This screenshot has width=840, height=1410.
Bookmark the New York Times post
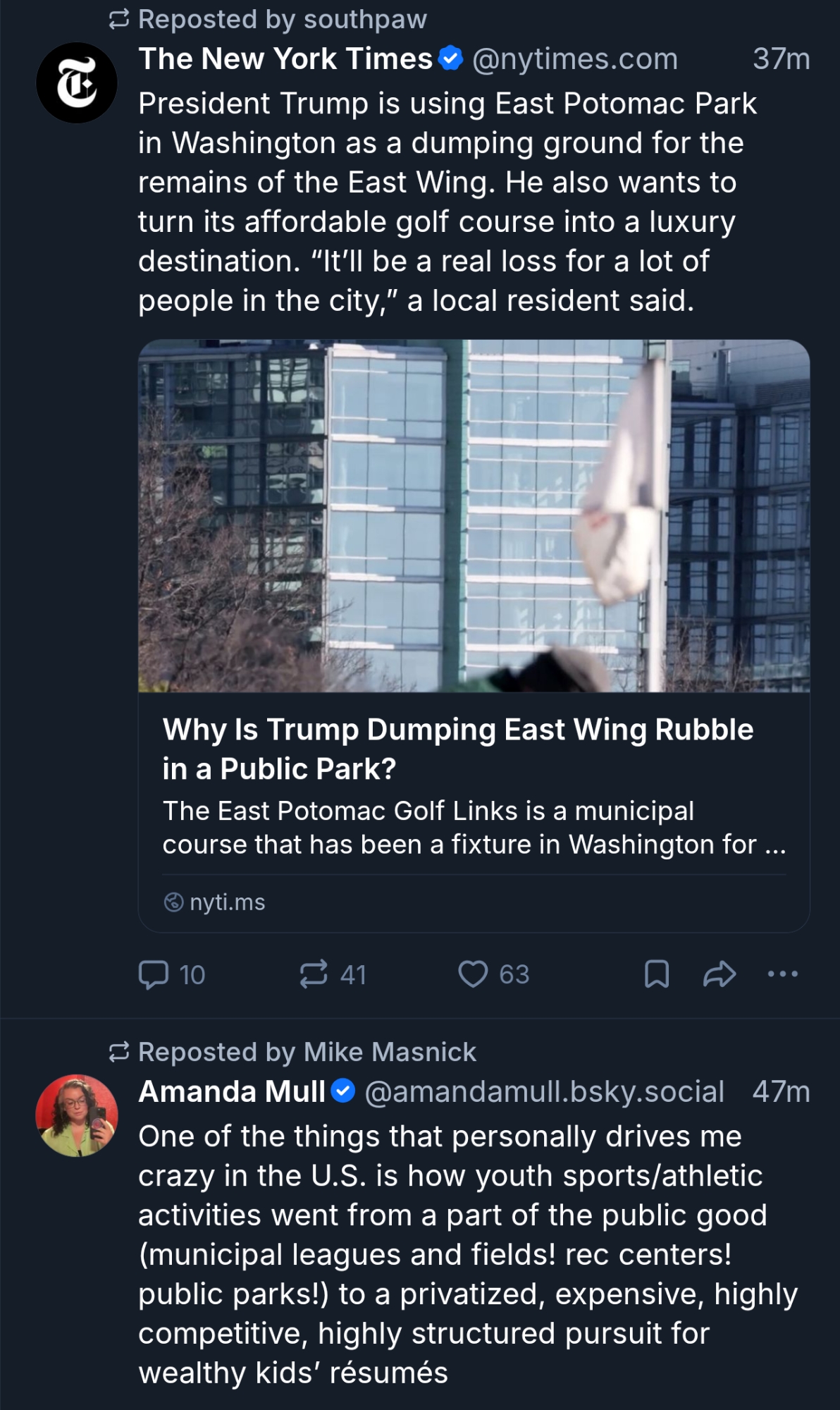(x=657, y=974)
